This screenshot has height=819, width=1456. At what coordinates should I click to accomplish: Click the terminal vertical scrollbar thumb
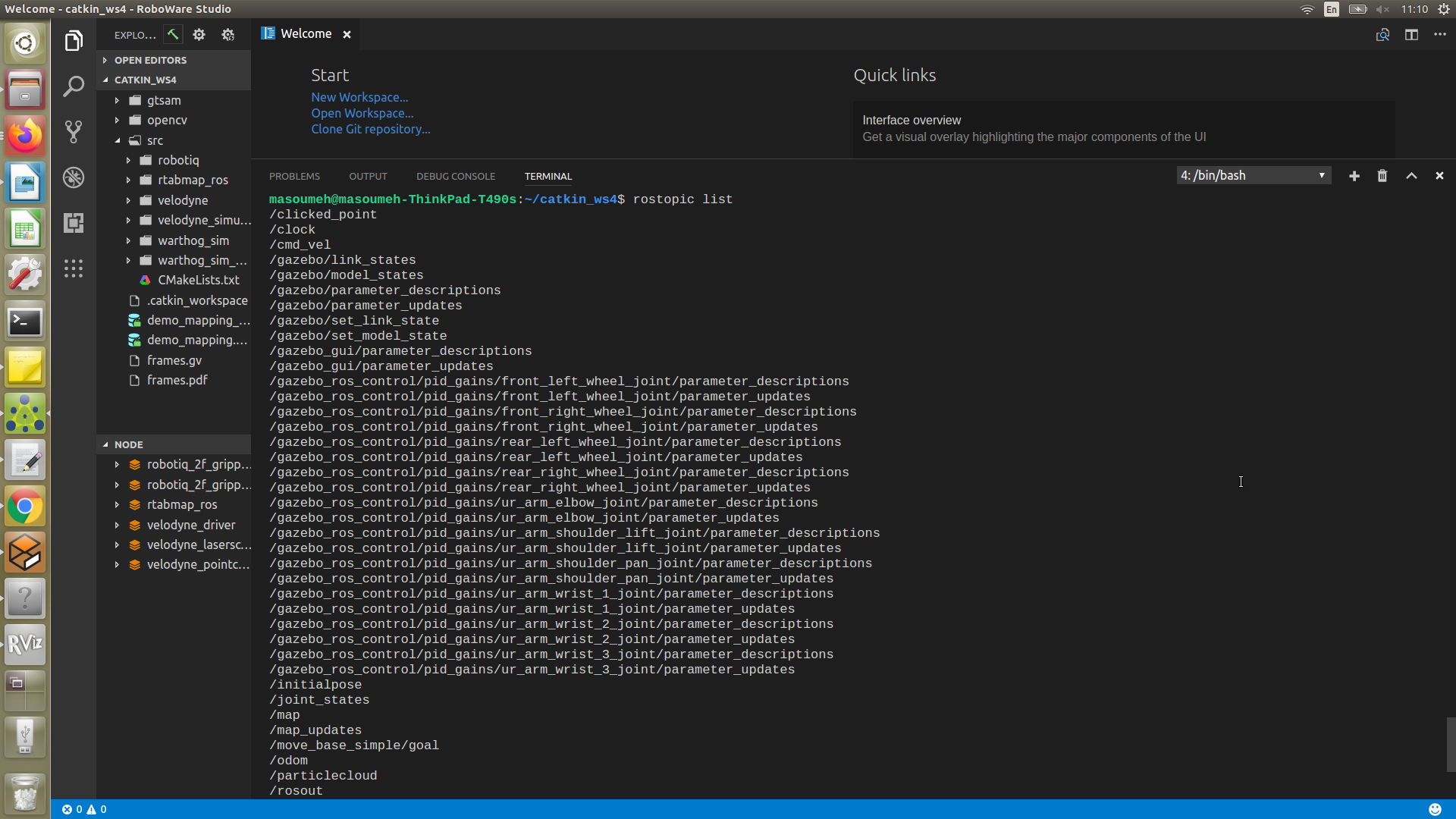point(1450,745)
